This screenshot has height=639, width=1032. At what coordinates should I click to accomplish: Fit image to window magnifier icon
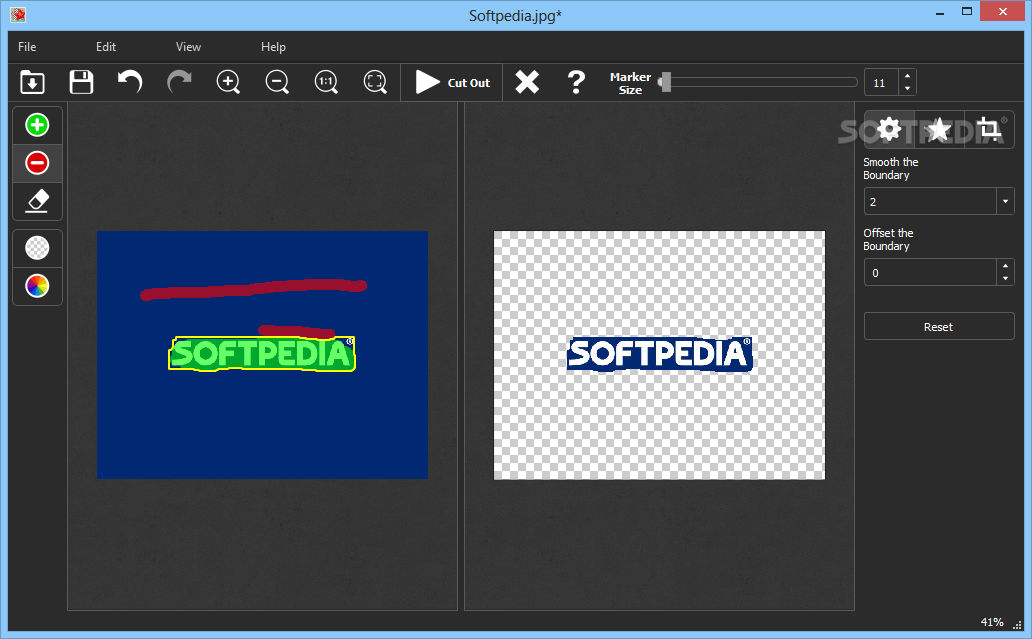375,82
